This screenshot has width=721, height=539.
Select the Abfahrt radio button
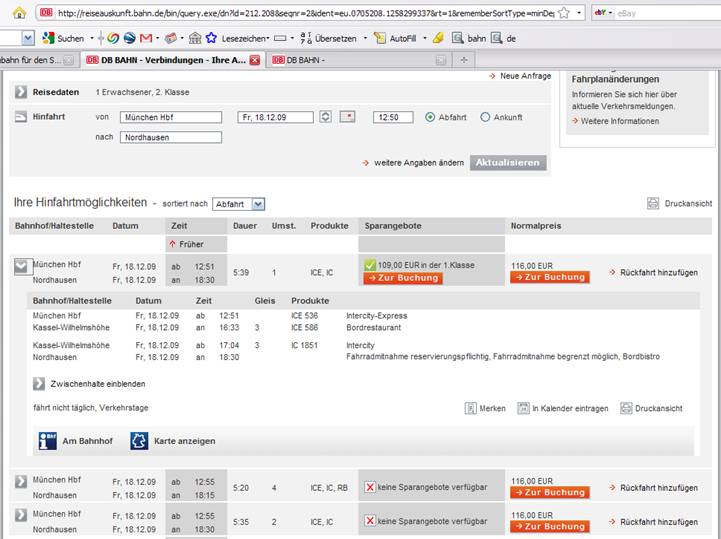coord(430,117)
